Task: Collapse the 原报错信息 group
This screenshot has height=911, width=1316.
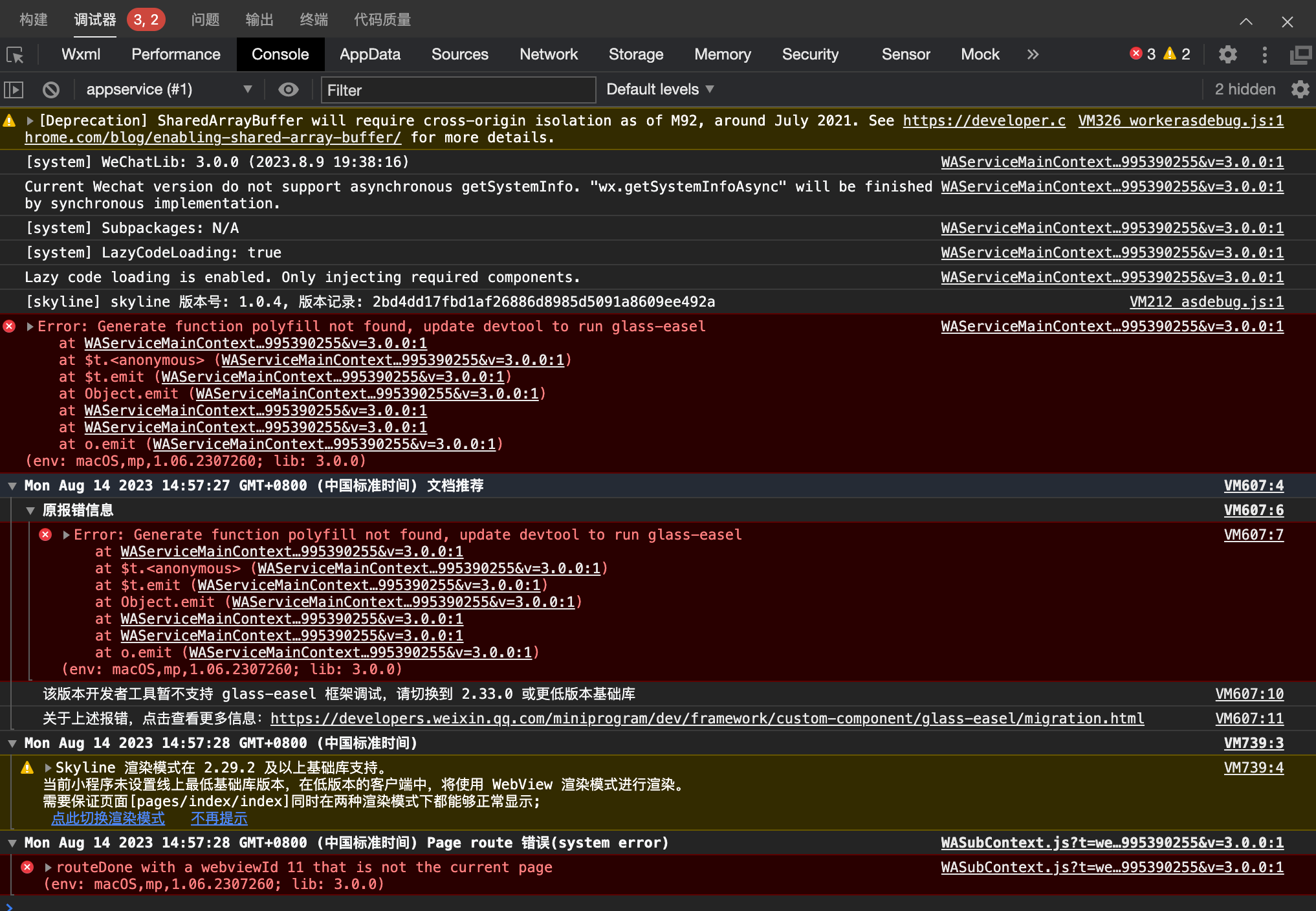Action: coord(30,510)
